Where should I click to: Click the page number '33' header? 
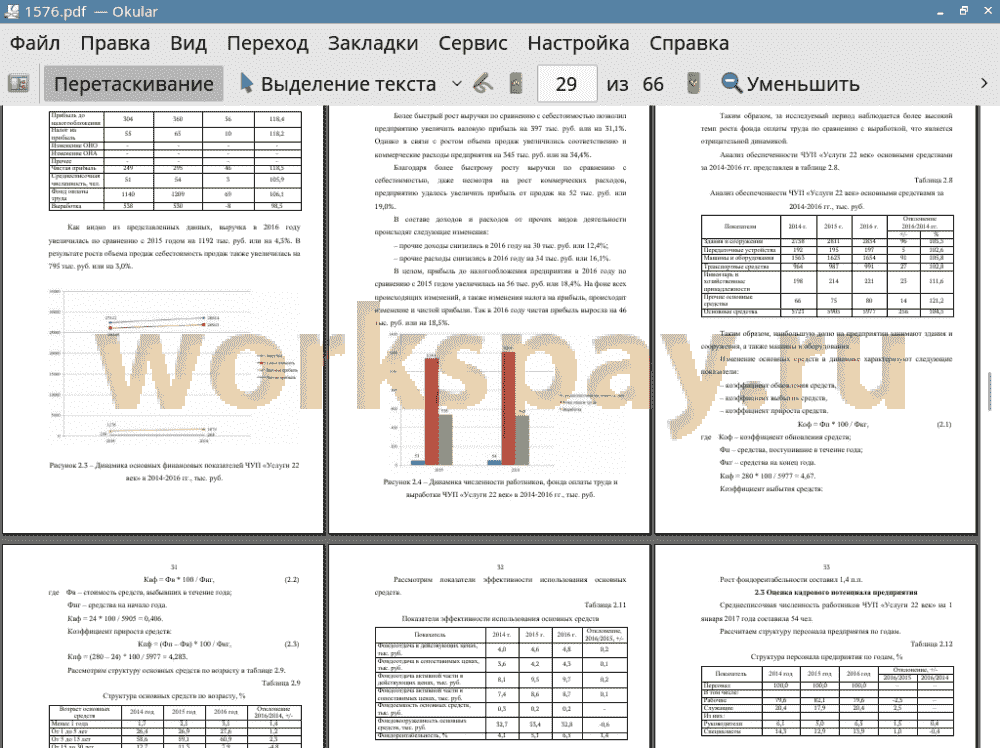[827, 567]
